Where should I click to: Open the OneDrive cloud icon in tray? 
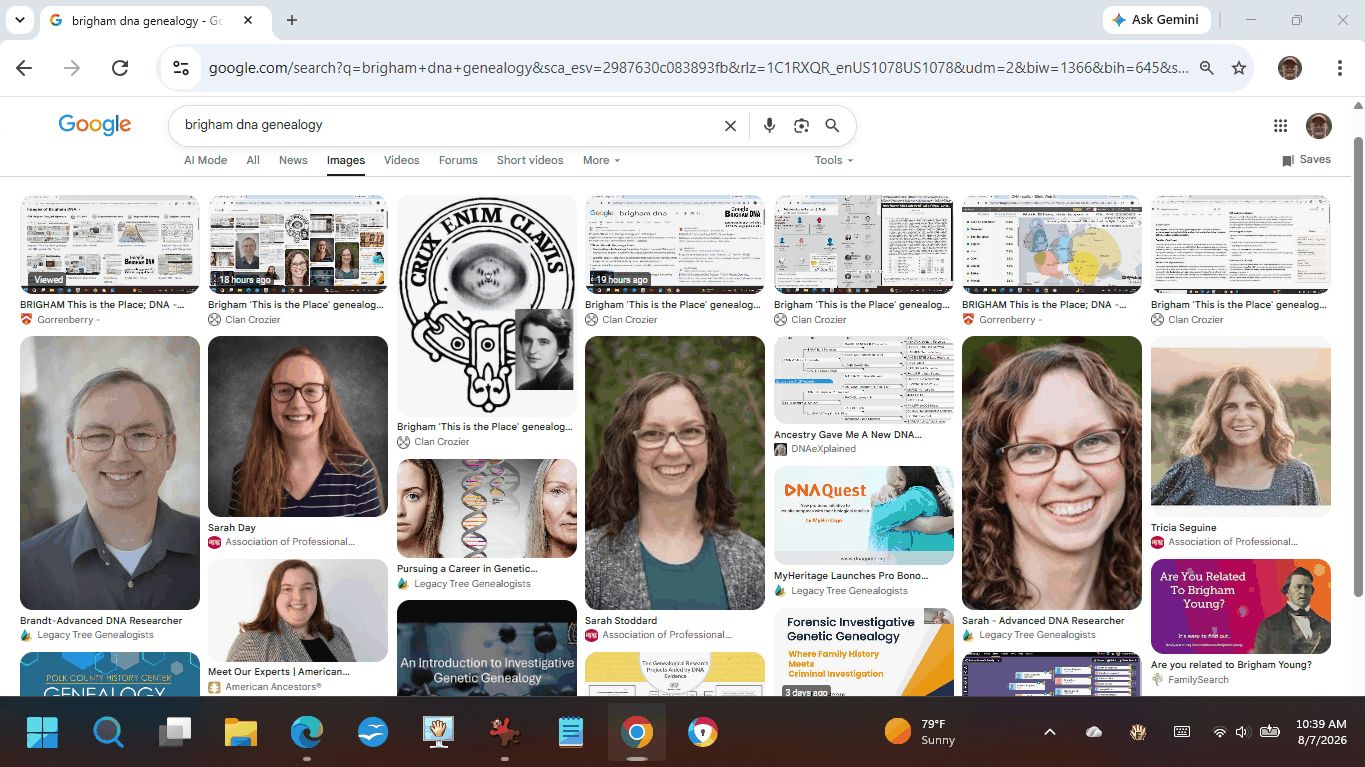[x=1094, y=732]
